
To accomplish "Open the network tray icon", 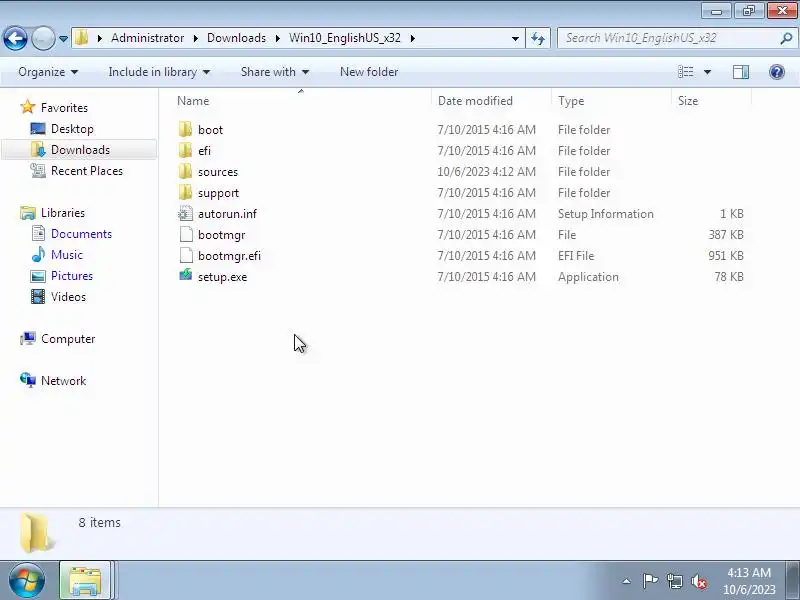I will (675, 581).
